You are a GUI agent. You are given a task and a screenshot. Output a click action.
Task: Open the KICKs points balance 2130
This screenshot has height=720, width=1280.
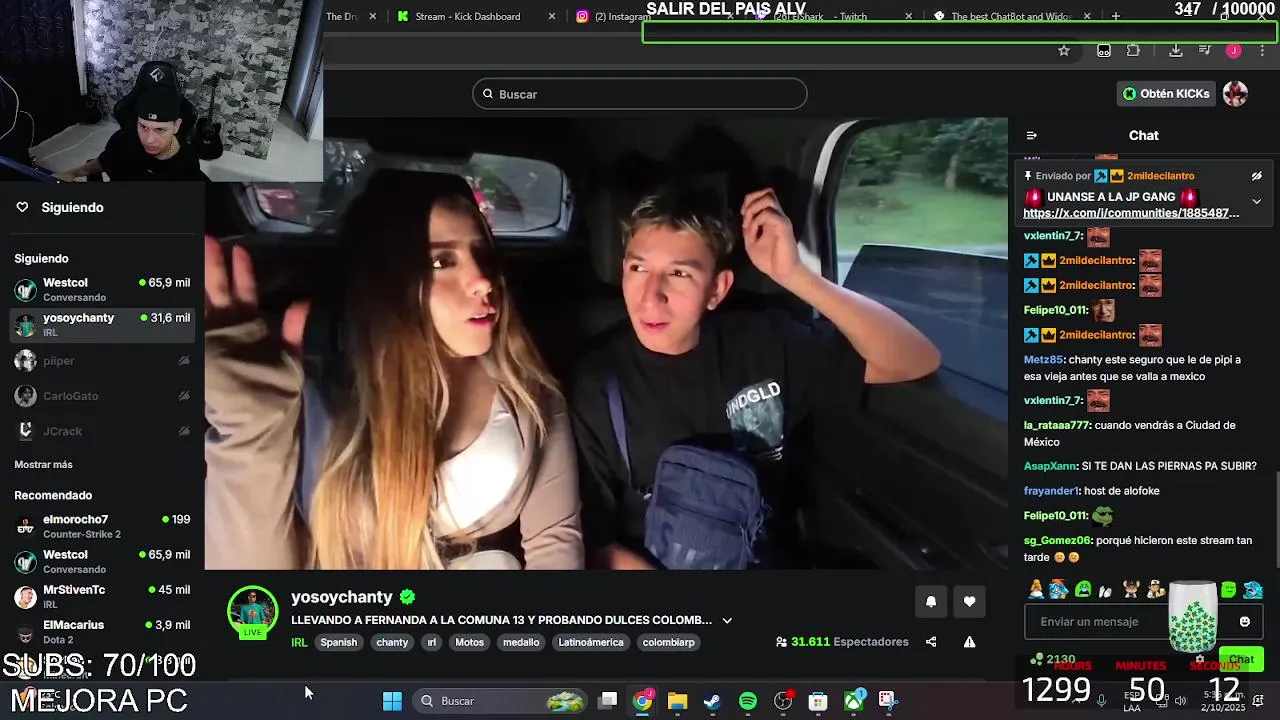click(1053, 660)
